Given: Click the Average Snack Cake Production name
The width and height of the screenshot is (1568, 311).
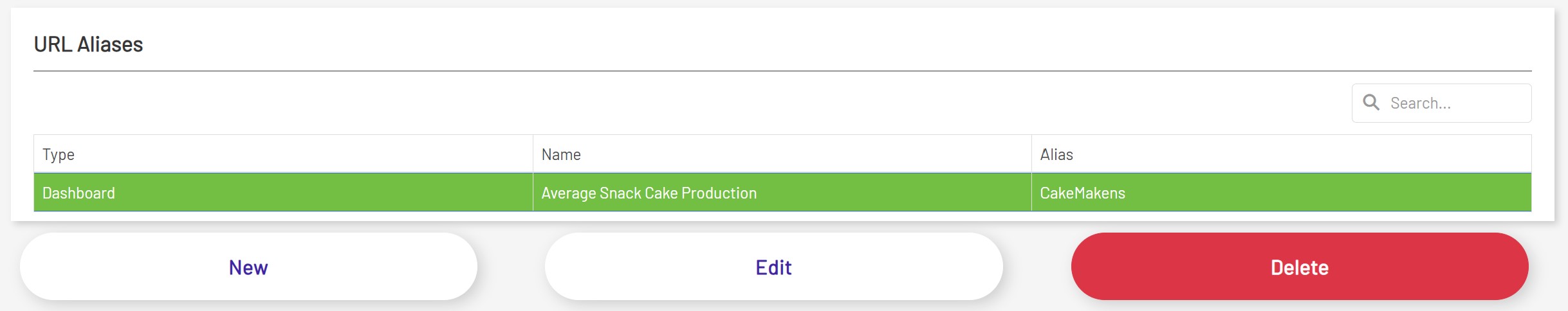Looking at the screenshot, I should click(649, 193).
